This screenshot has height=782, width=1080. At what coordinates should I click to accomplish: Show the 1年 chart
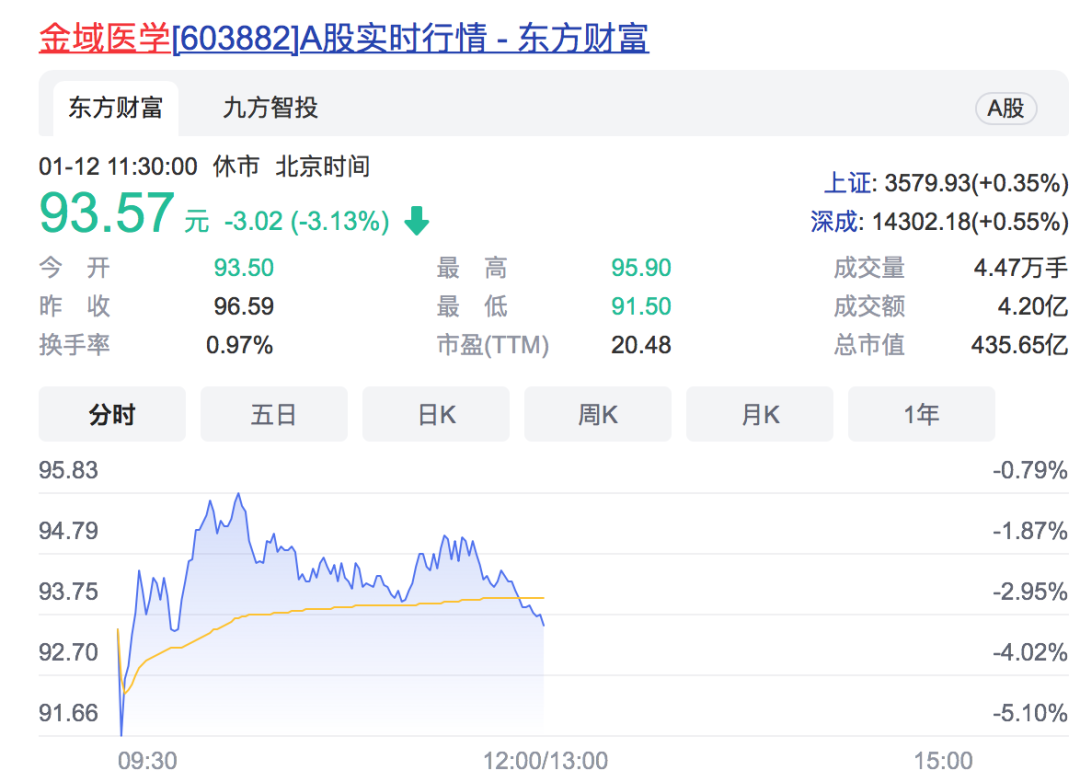[922, 414]
